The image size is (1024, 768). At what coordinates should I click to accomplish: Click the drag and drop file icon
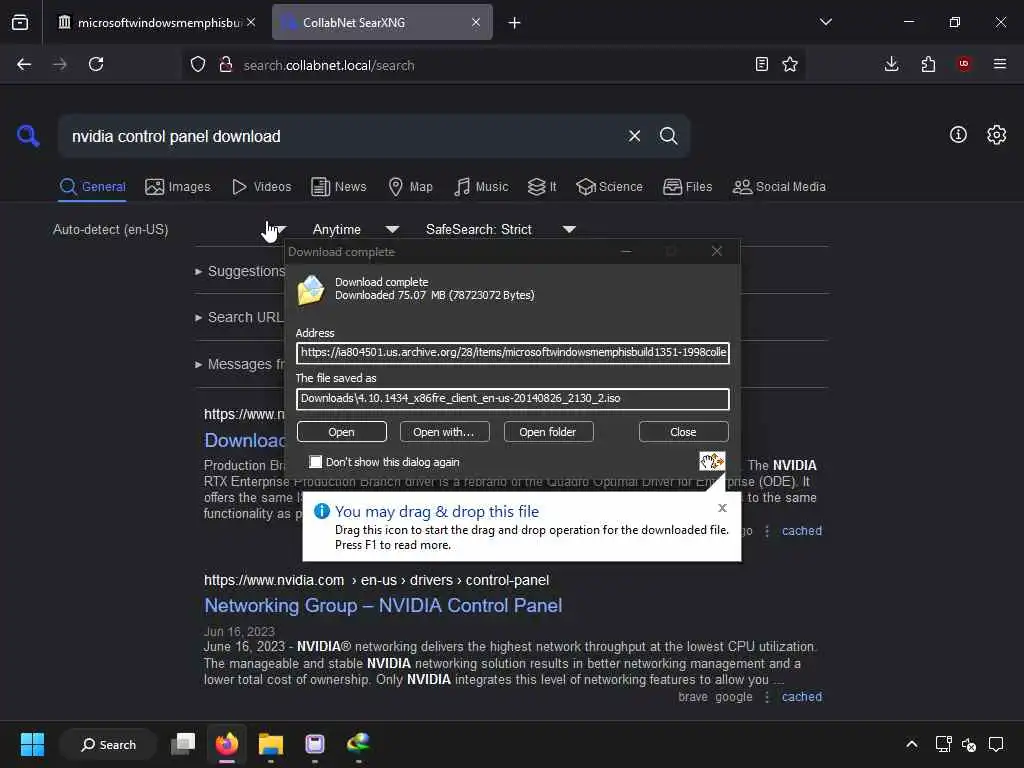[712, 461]
